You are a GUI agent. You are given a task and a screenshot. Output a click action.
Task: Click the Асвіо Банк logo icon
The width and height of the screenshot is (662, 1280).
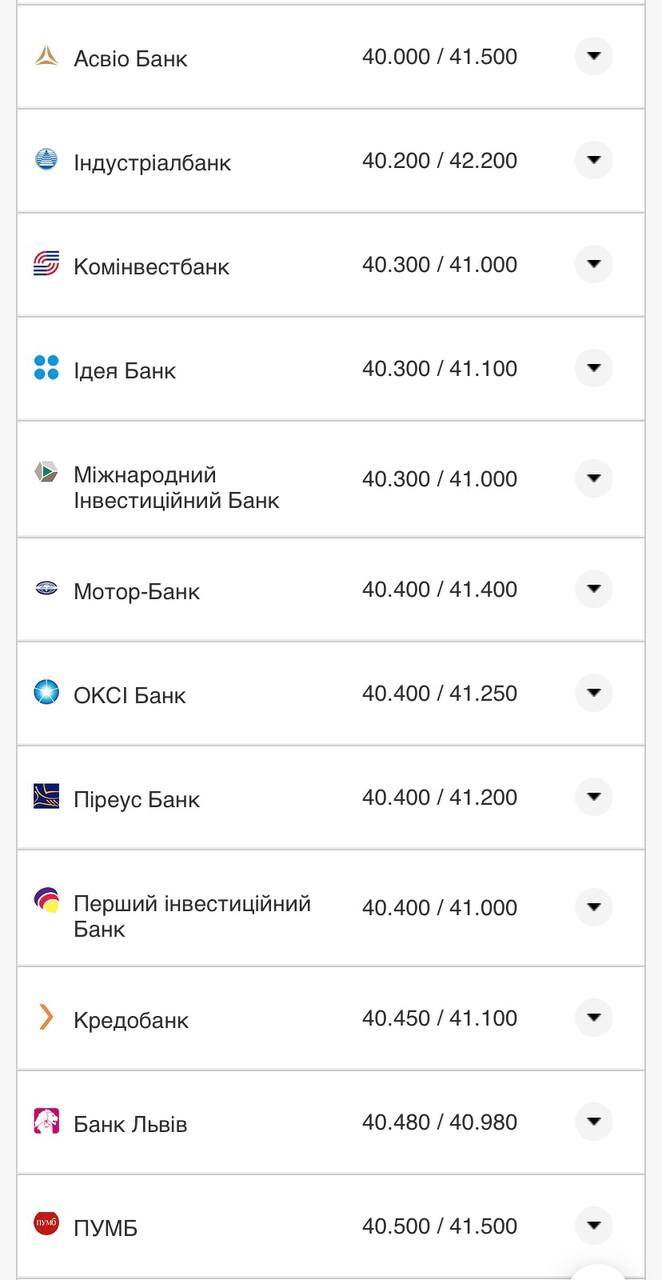click(48, 57)
